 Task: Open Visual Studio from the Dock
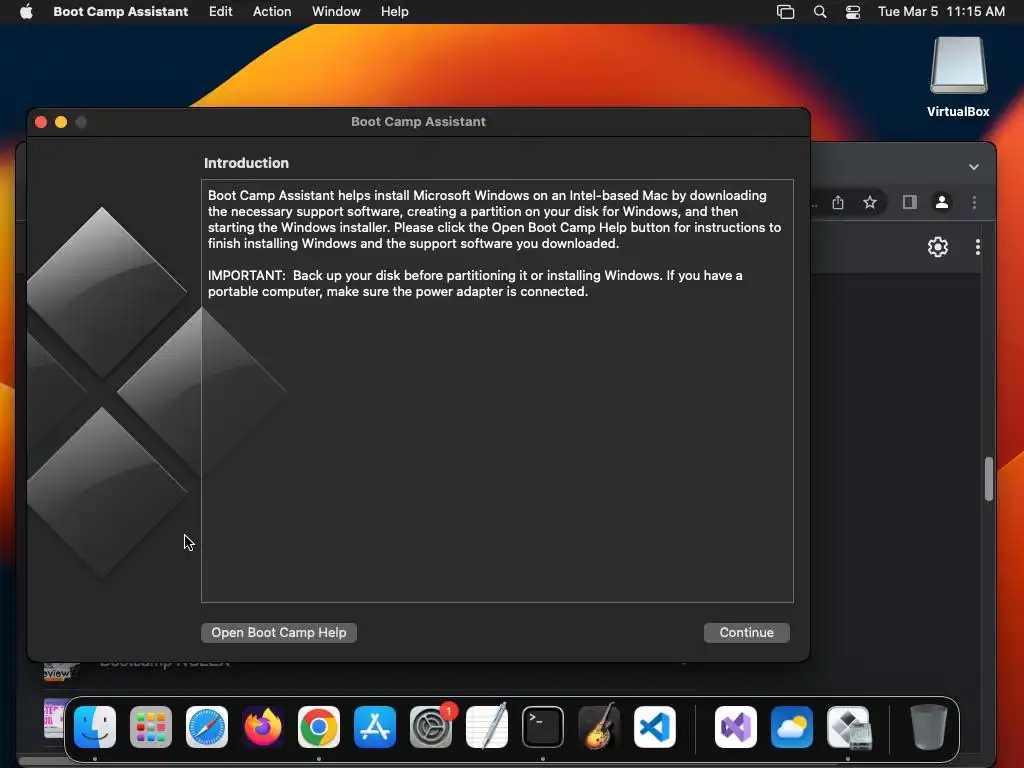point(736,726)
